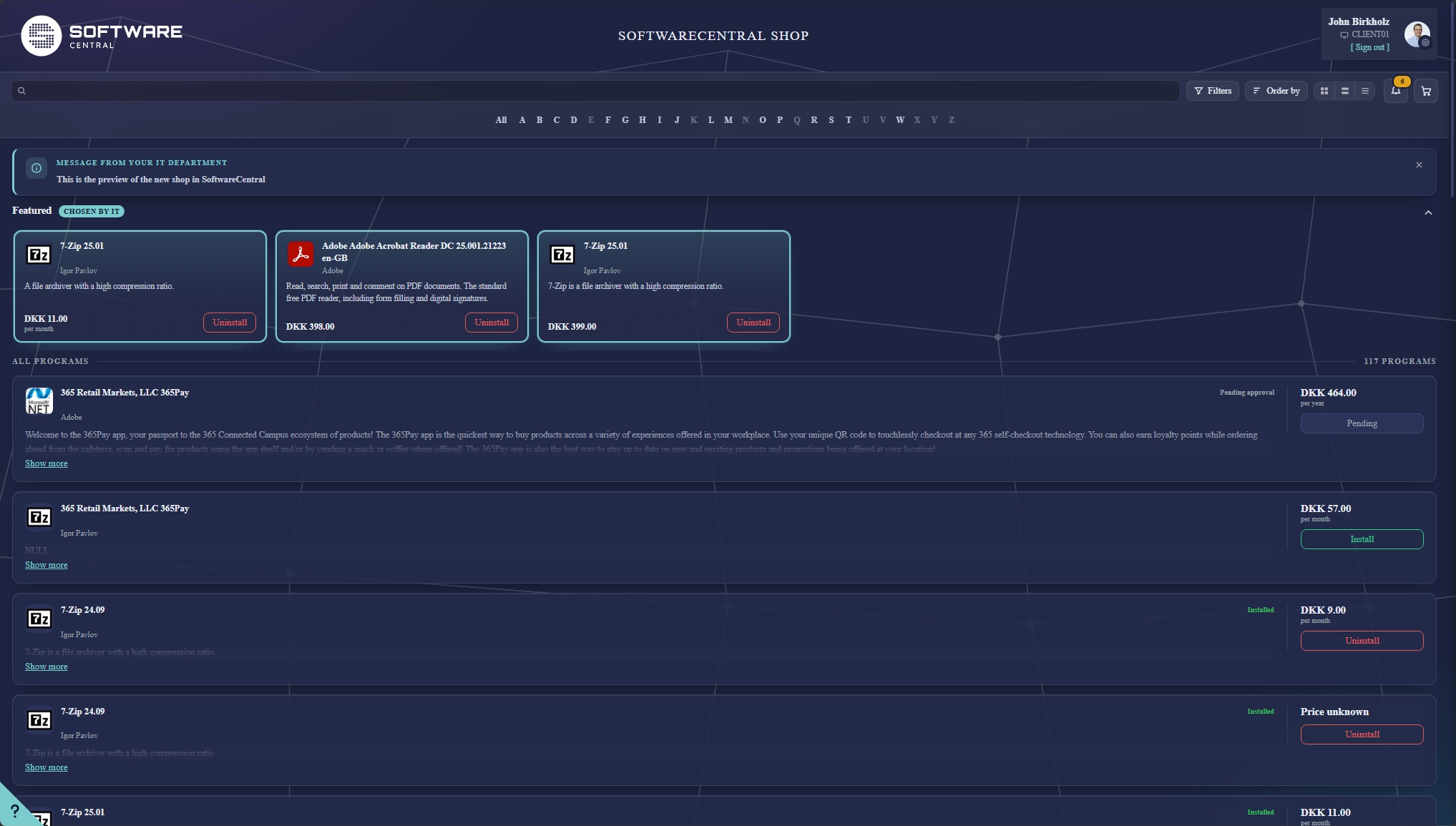Click the Sign out link
Screen dimensions: 1456x826
(x=1369, y=47)
